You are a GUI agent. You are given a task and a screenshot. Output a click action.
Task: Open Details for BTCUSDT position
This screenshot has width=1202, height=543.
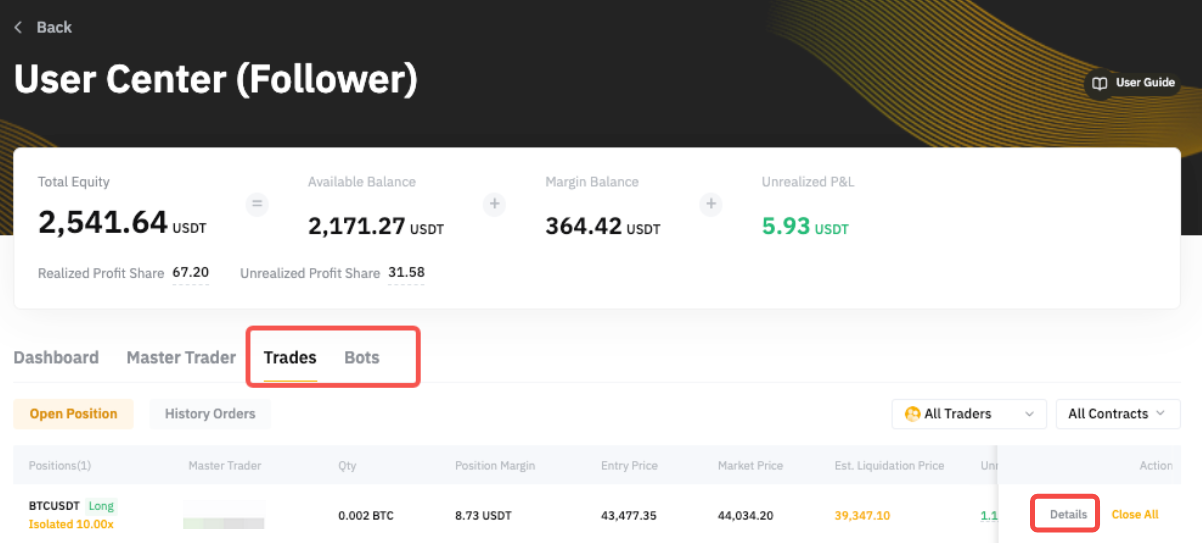(x=1068, y=515)
